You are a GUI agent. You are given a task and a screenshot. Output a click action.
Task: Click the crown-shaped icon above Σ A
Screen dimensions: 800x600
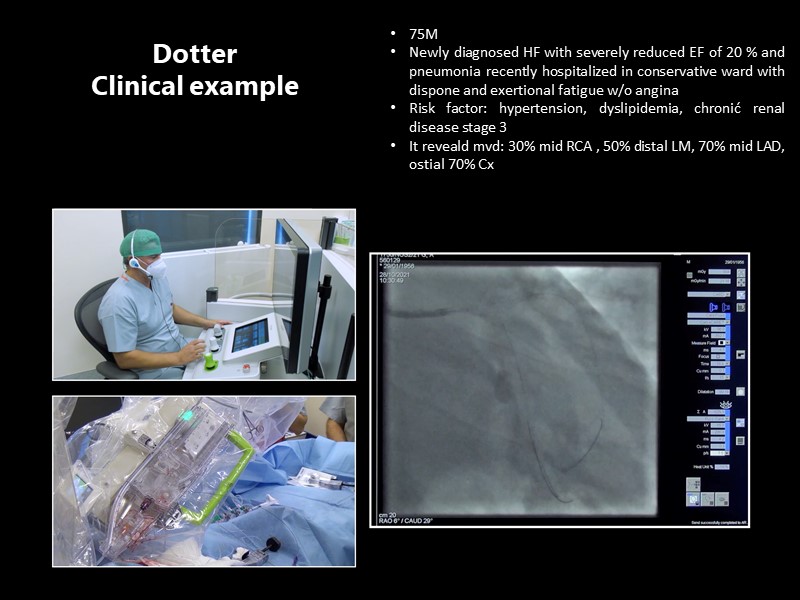pos(726,405)
